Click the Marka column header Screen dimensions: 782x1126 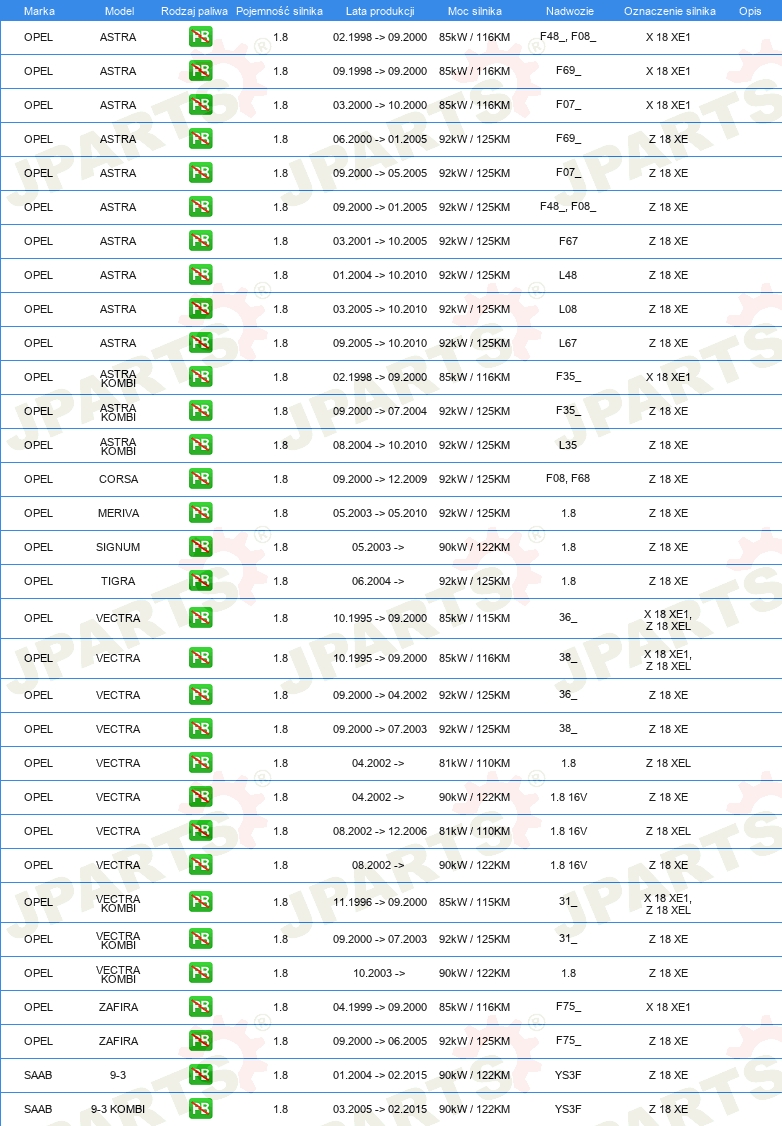(39, 11)
